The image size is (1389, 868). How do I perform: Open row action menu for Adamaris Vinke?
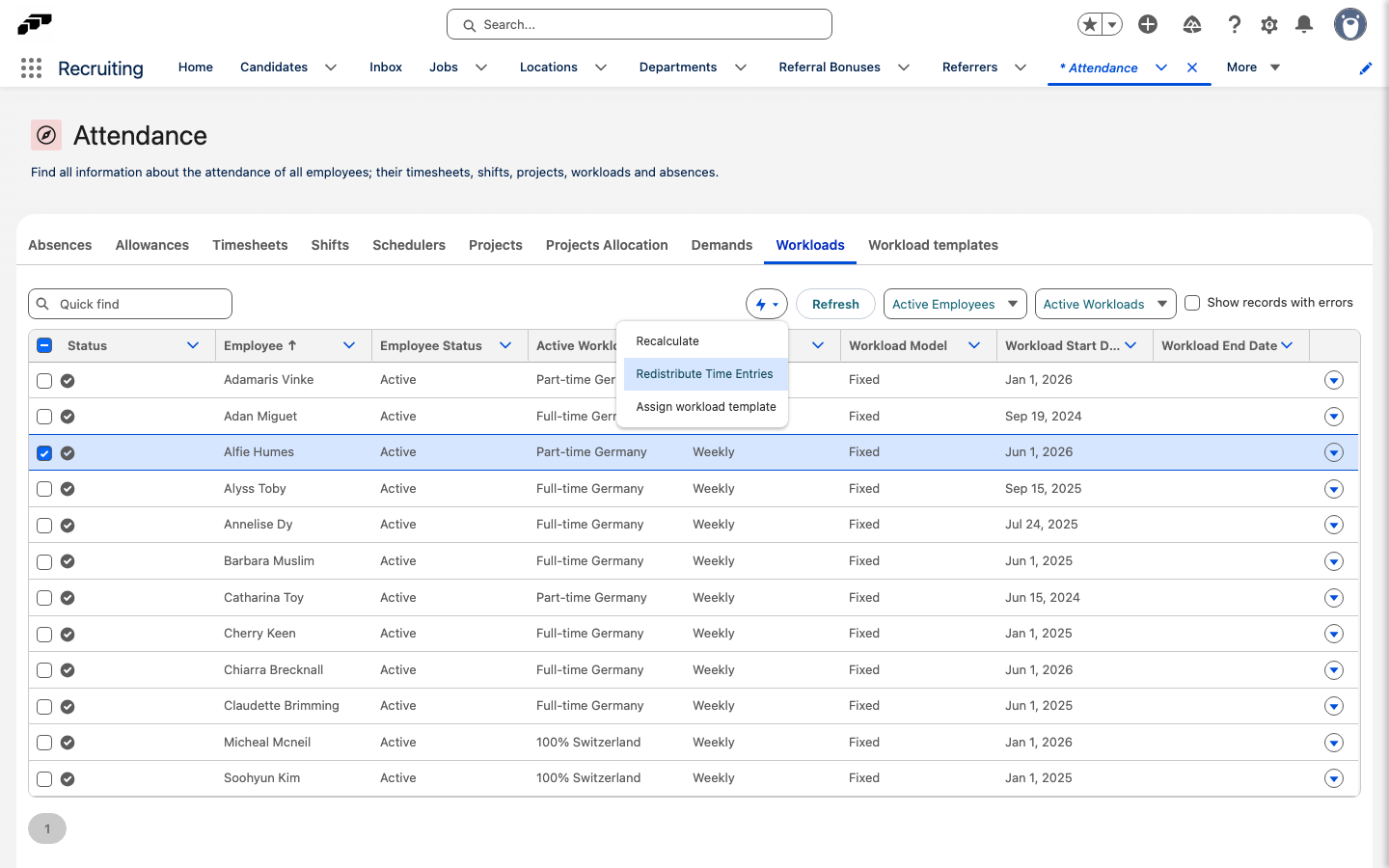tap(1334, 380)
